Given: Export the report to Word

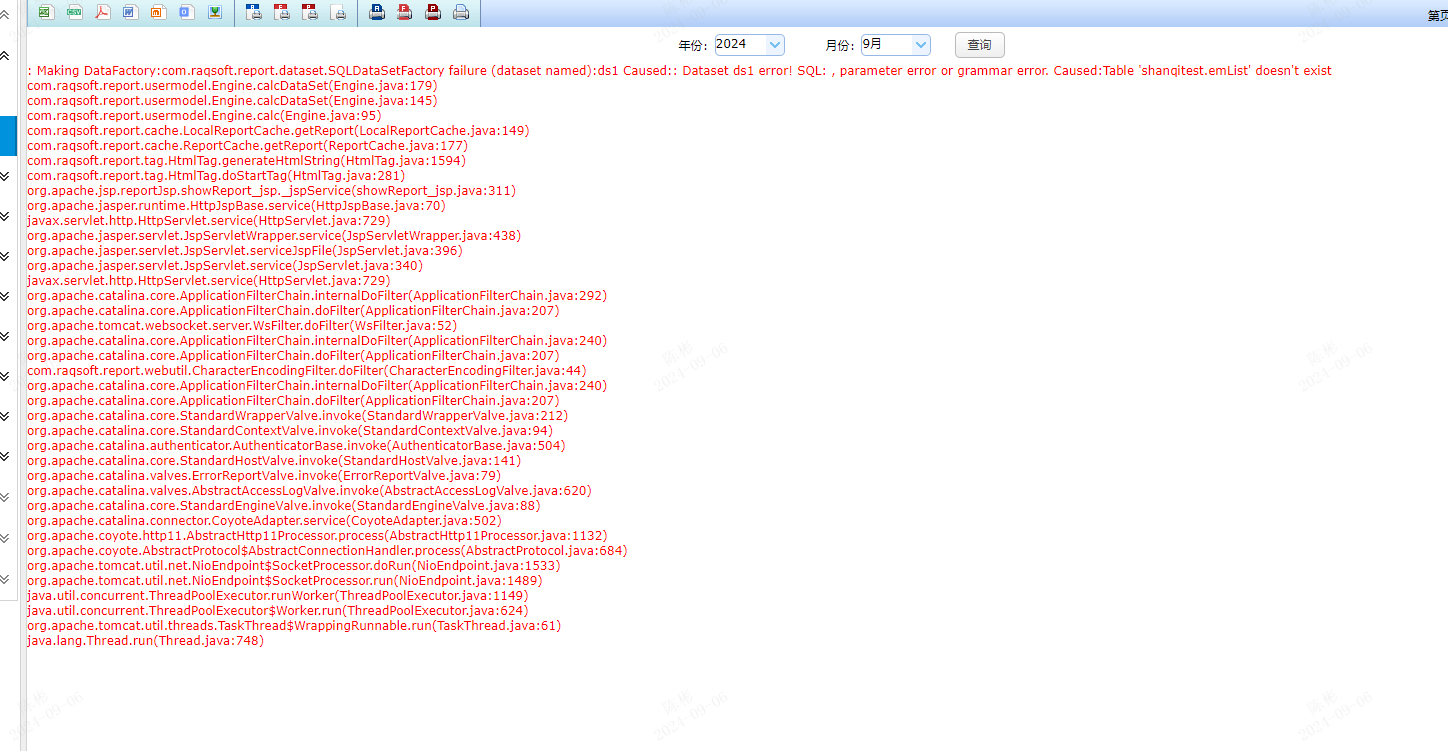Looking at the screenshot, I should pos(130,12).
